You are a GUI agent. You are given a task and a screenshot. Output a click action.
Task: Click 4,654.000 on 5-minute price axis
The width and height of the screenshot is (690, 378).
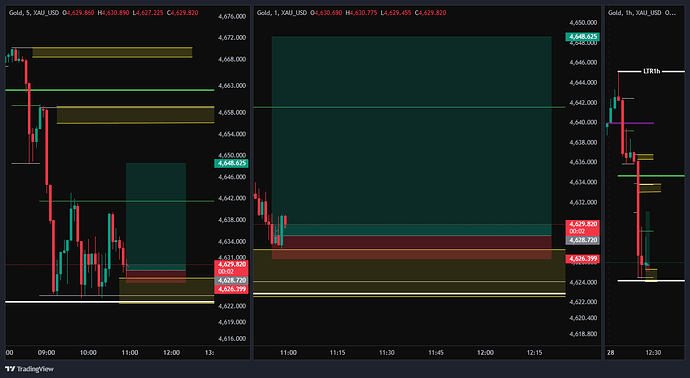pos(232,134)
